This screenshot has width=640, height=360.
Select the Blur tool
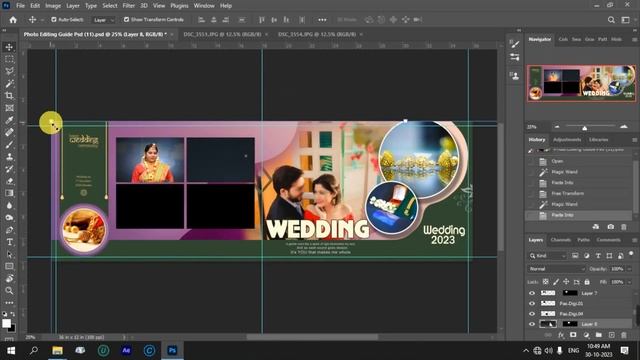[x=9, y=205]
